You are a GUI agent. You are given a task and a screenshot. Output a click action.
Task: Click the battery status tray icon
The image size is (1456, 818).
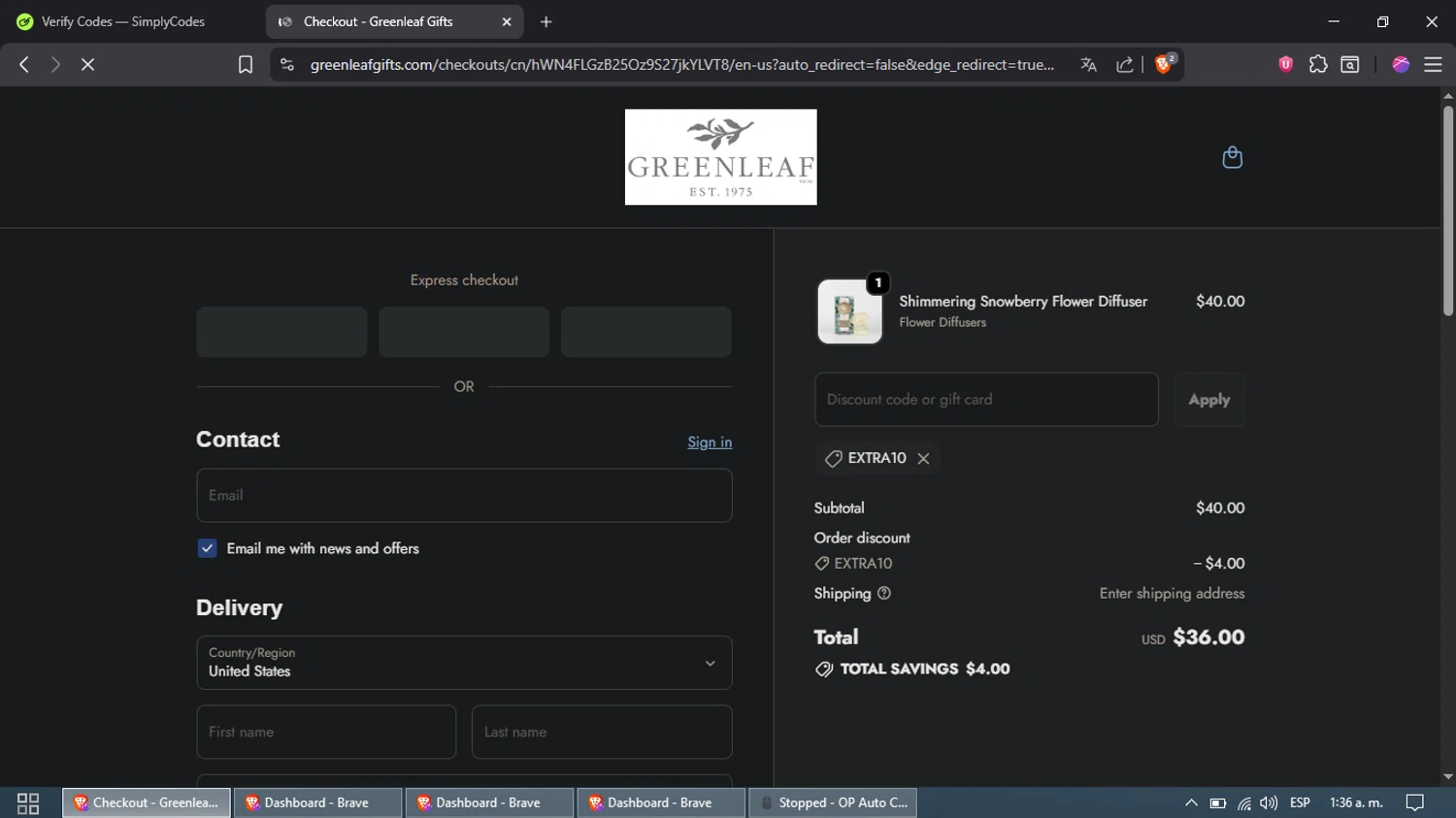point(1217,803)
